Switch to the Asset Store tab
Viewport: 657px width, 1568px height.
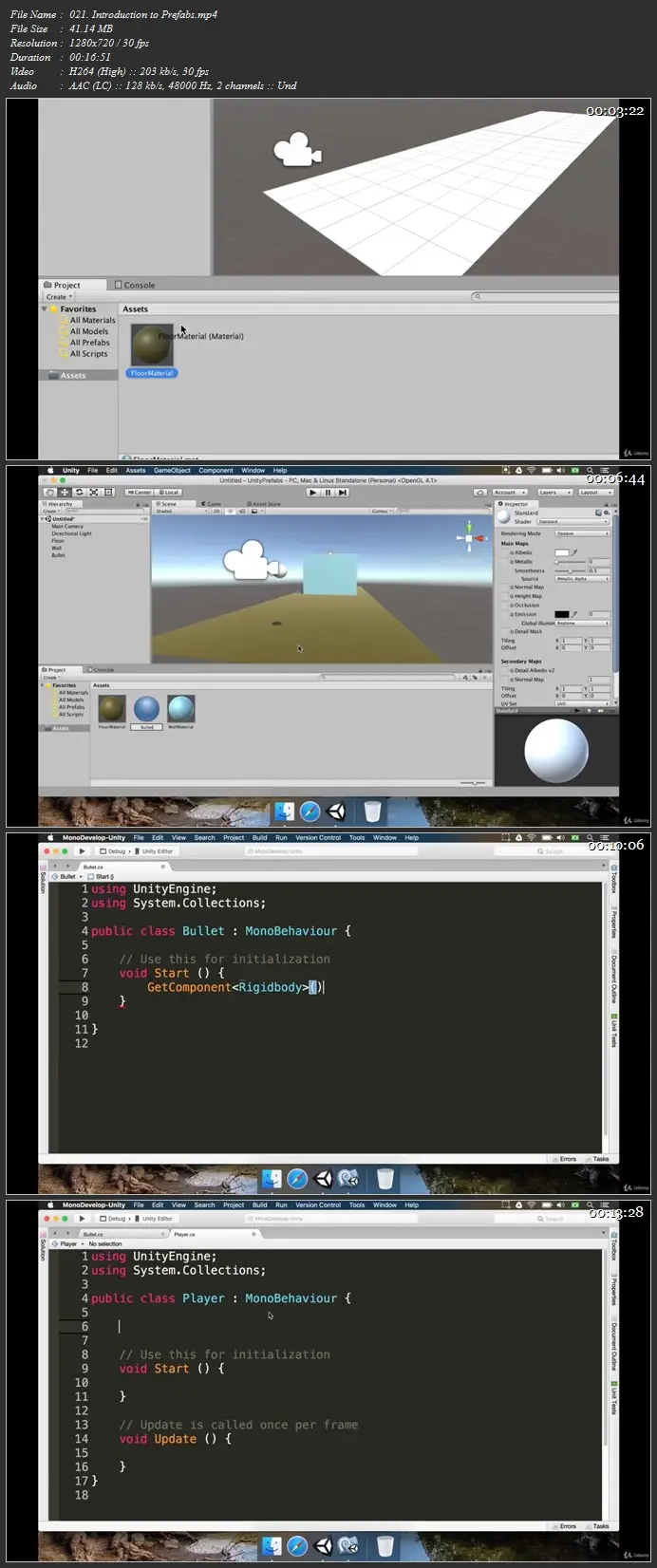(265, 504)
